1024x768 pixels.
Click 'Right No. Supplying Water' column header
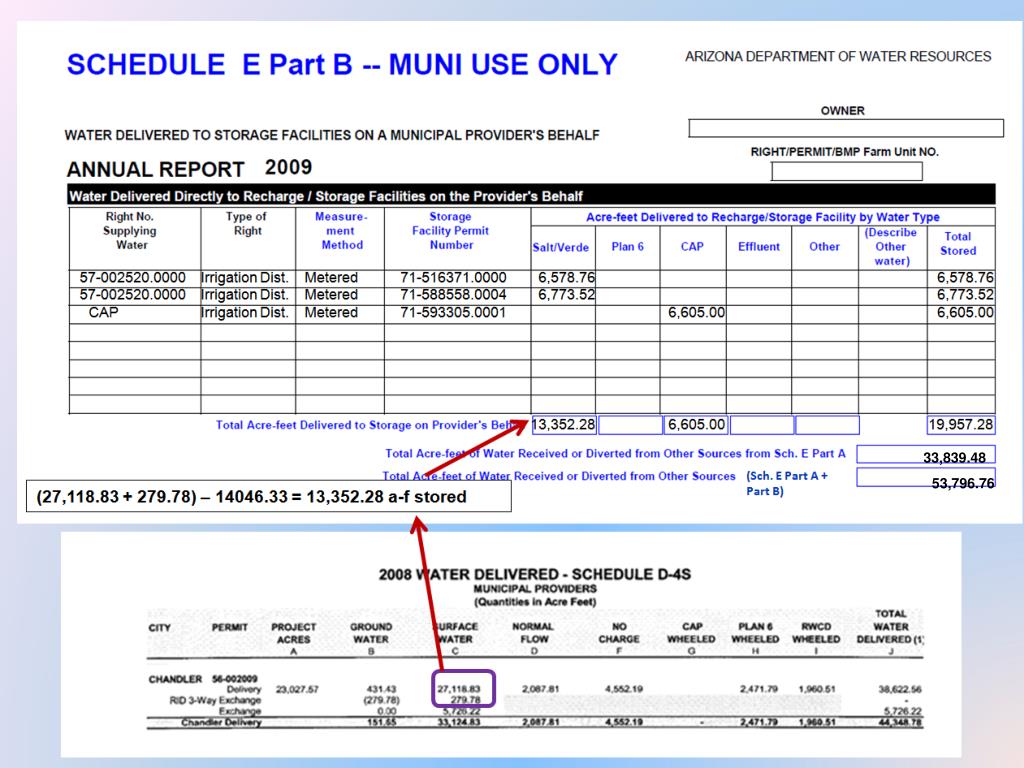(131, 231)
